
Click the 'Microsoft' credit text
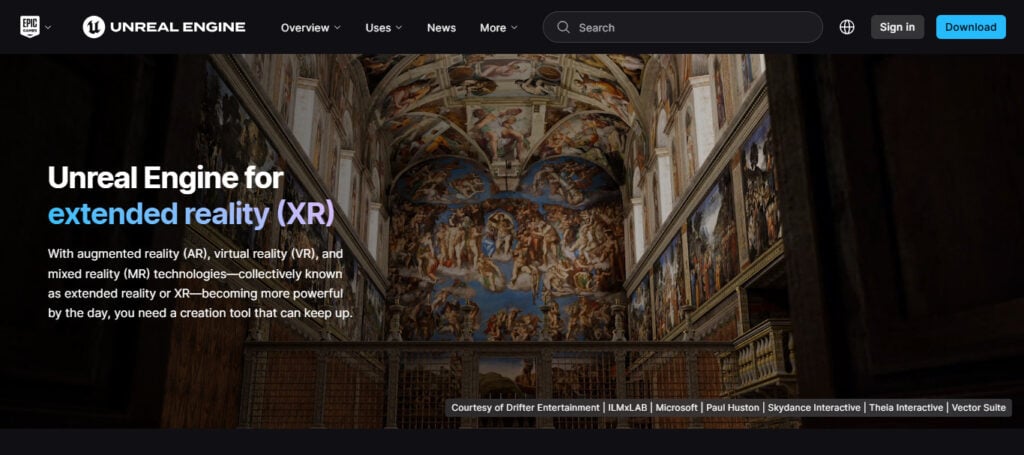point(677,407)
